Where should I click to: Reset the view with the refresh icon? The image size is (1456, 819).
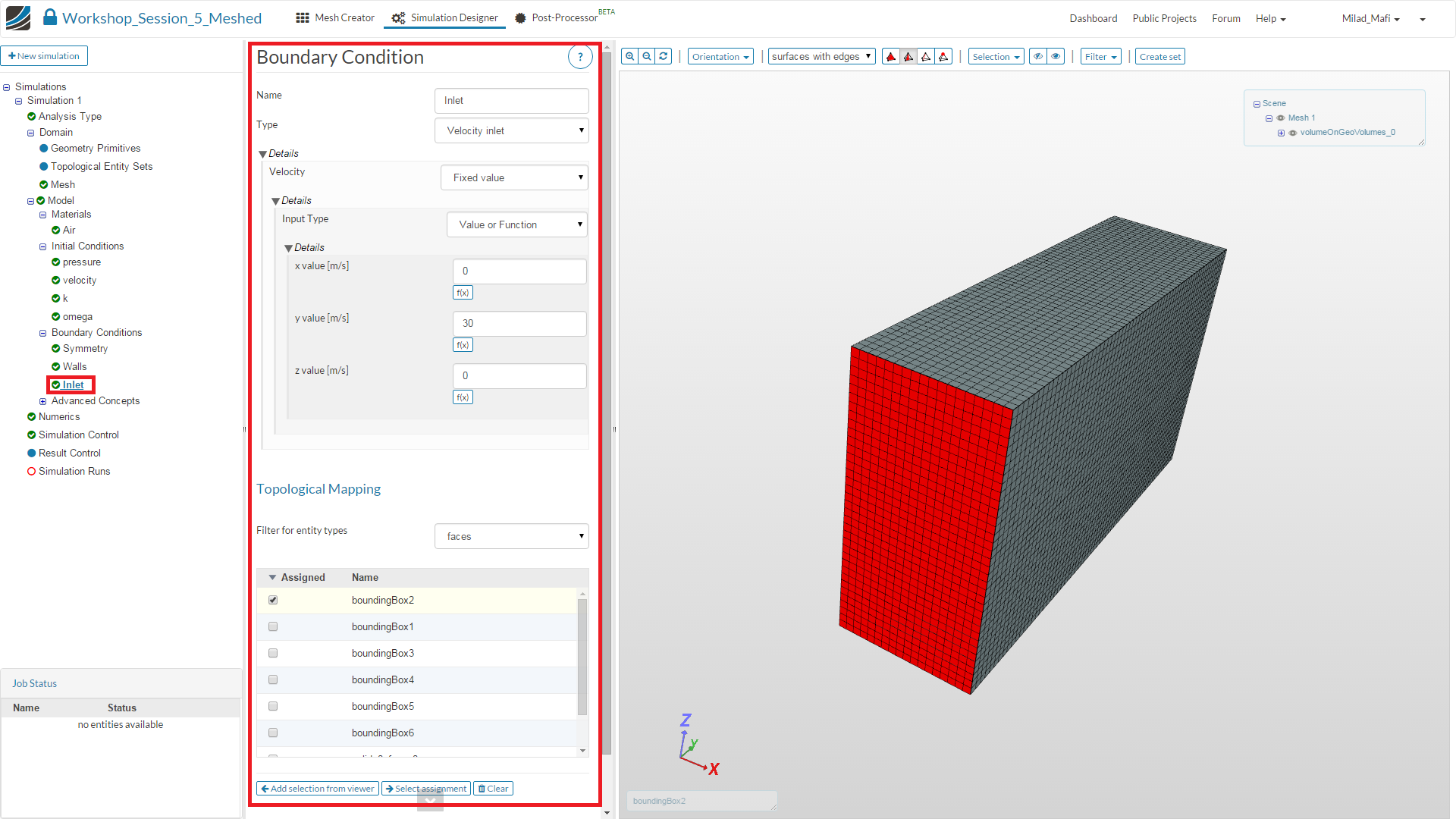664,56
